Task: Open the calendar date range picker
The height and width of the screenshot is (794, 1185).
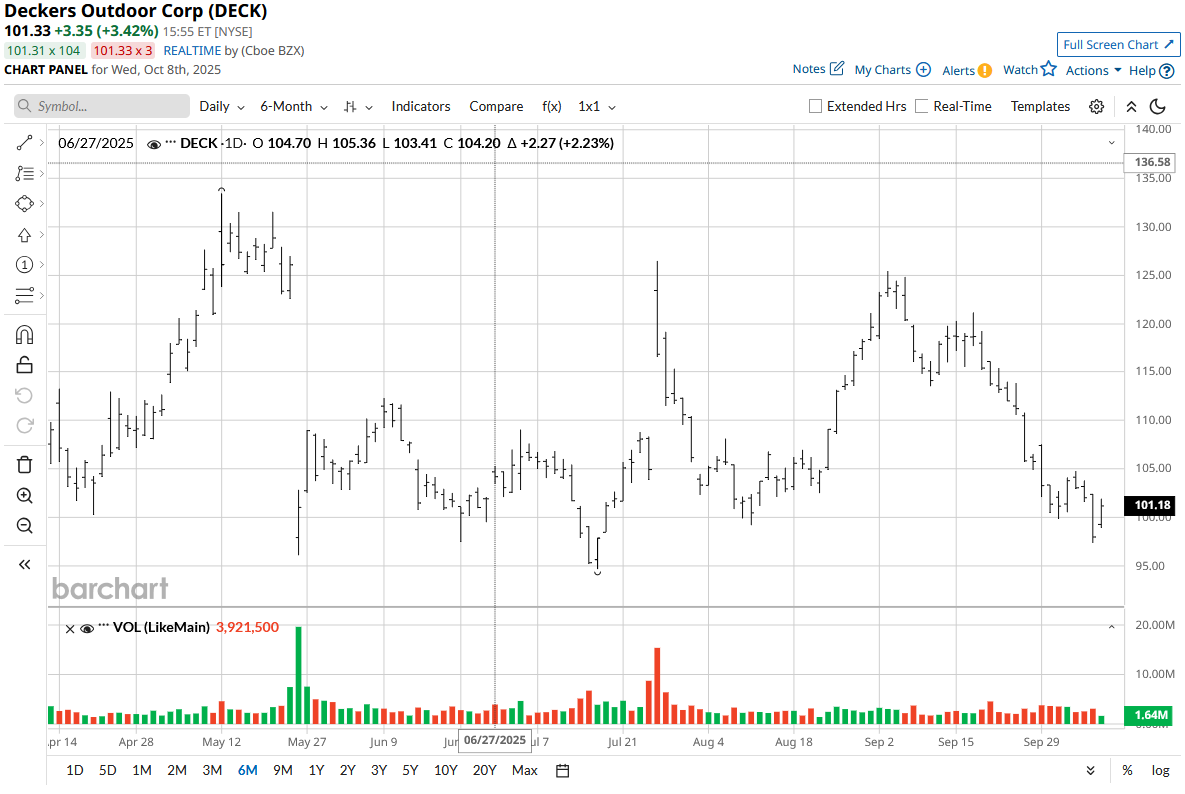Action: coord(562,771)
